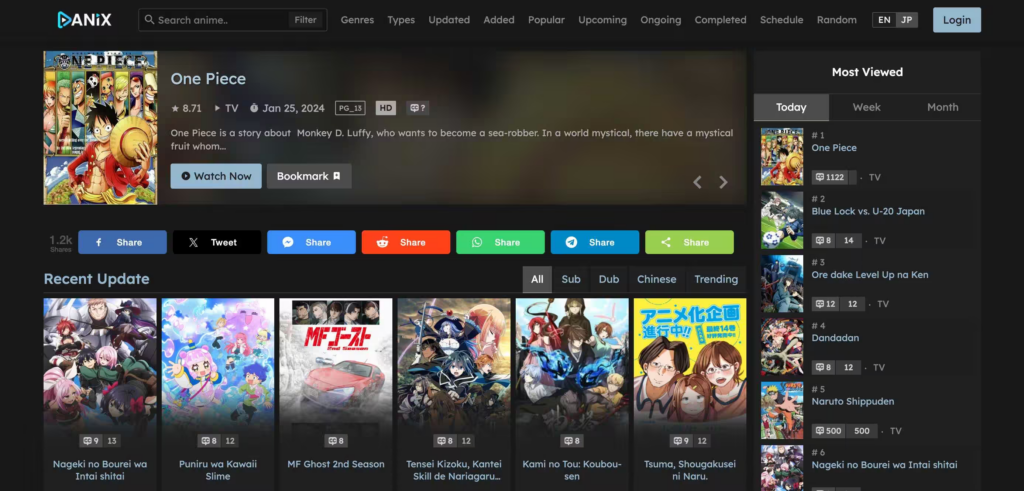Share on Reddit
This screenshot has height=491, width=1024.
pos(406,242)
